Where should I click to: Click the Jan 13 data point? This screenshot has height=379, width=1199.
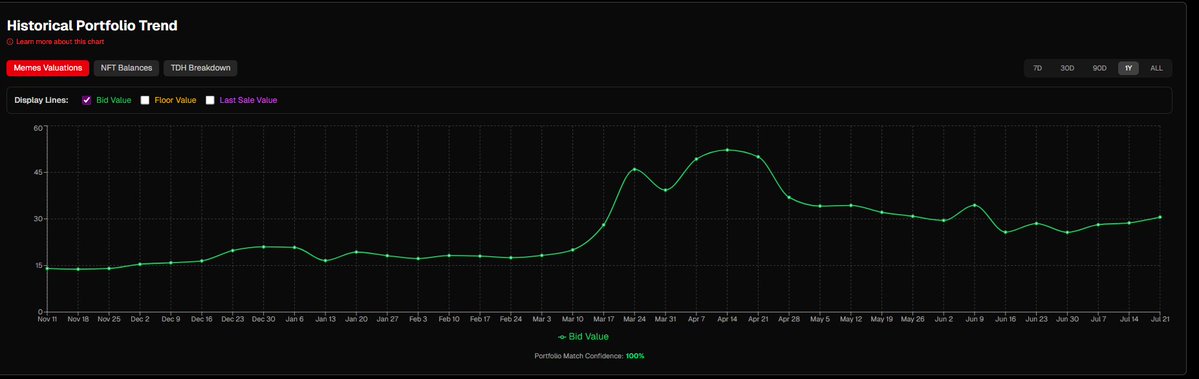click(x=326, y=261)
